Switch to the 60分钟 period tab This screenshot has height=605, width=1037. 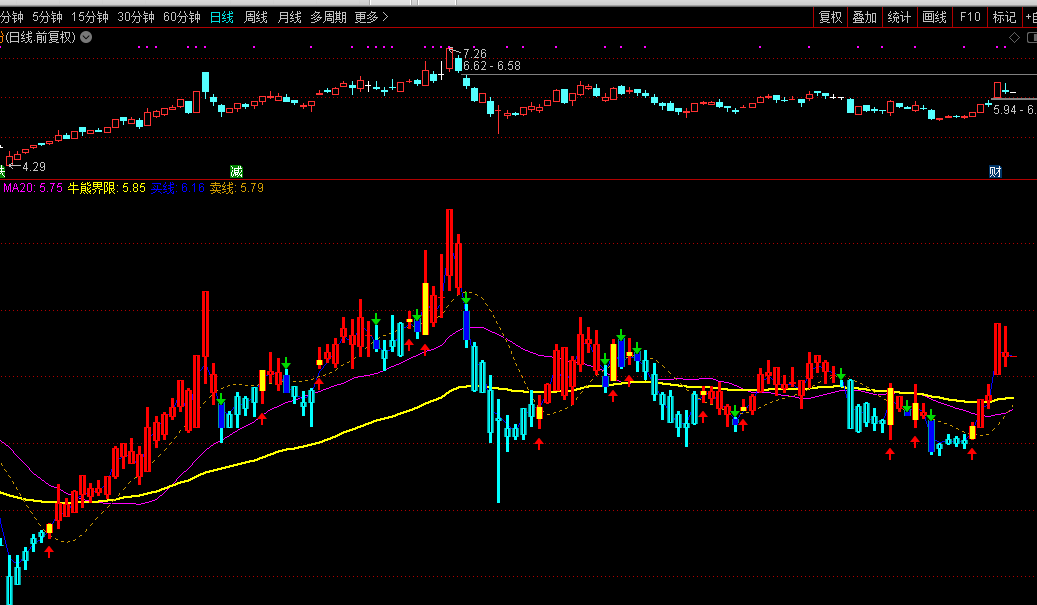coord(182,17)
